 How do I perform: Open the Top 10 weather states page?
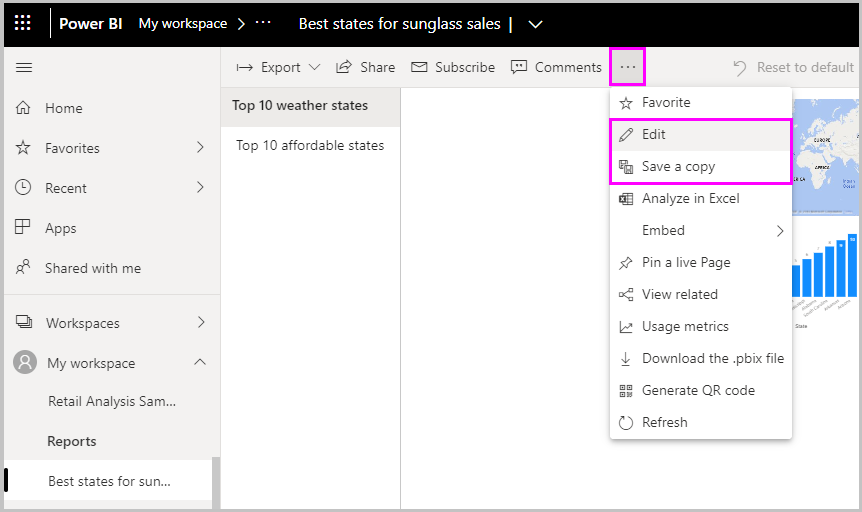point(311,106)
